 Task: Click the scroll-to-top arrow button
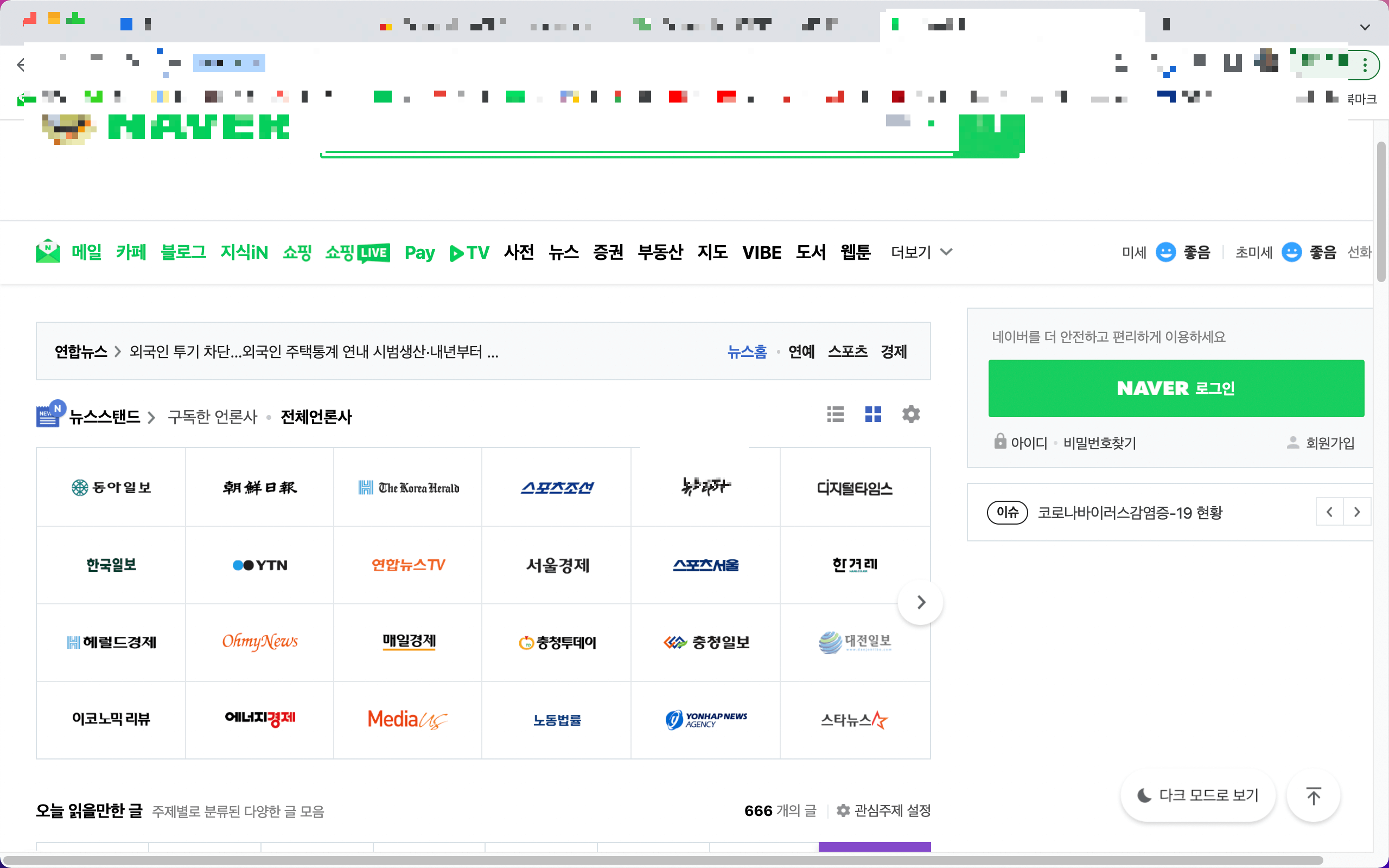(1313, 796)
